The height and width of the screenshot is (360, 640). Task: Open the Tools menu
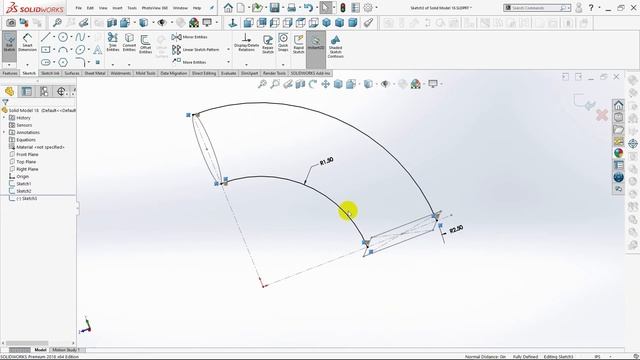pos(132,8)
